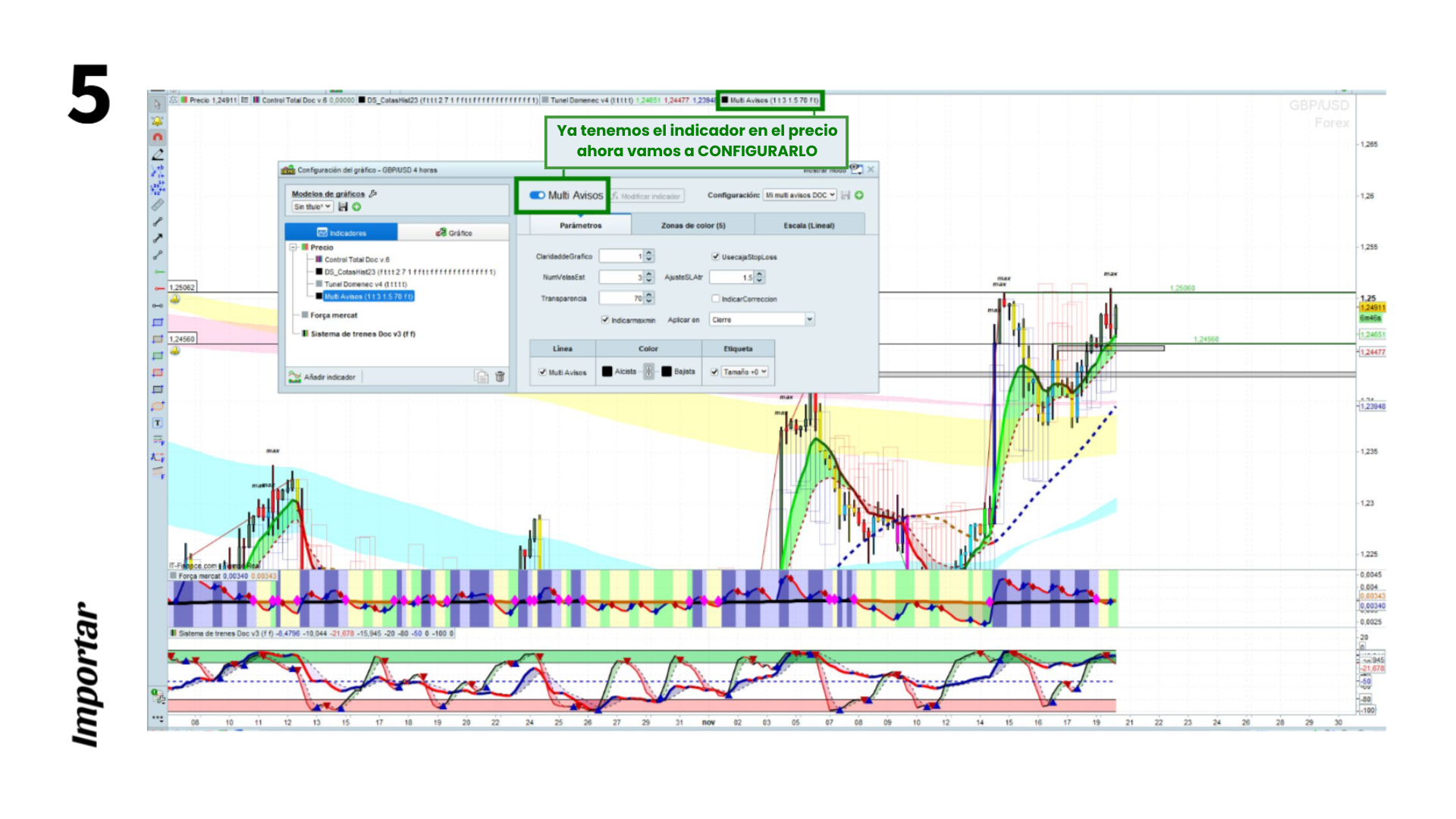Select the ruler measurement tool
Image resolution: width=1456 pixels, height=819 pixels.
(x=157, y=205)
